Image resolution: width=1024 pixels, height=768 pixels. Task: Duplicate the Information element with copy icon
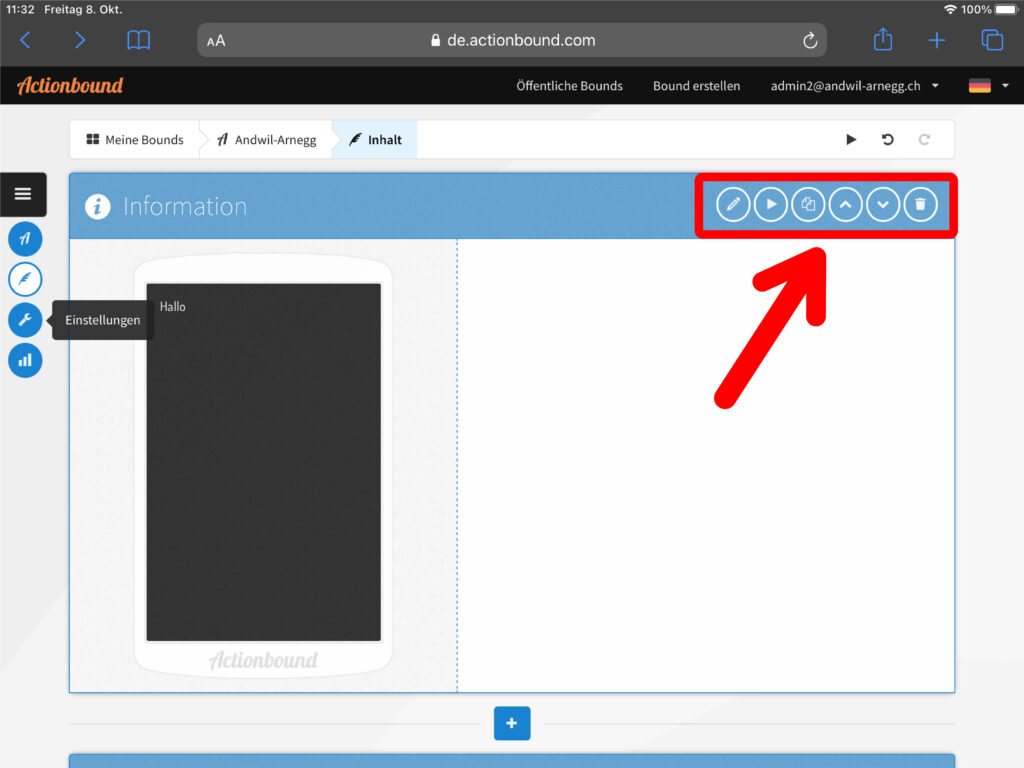pos(808,205)
